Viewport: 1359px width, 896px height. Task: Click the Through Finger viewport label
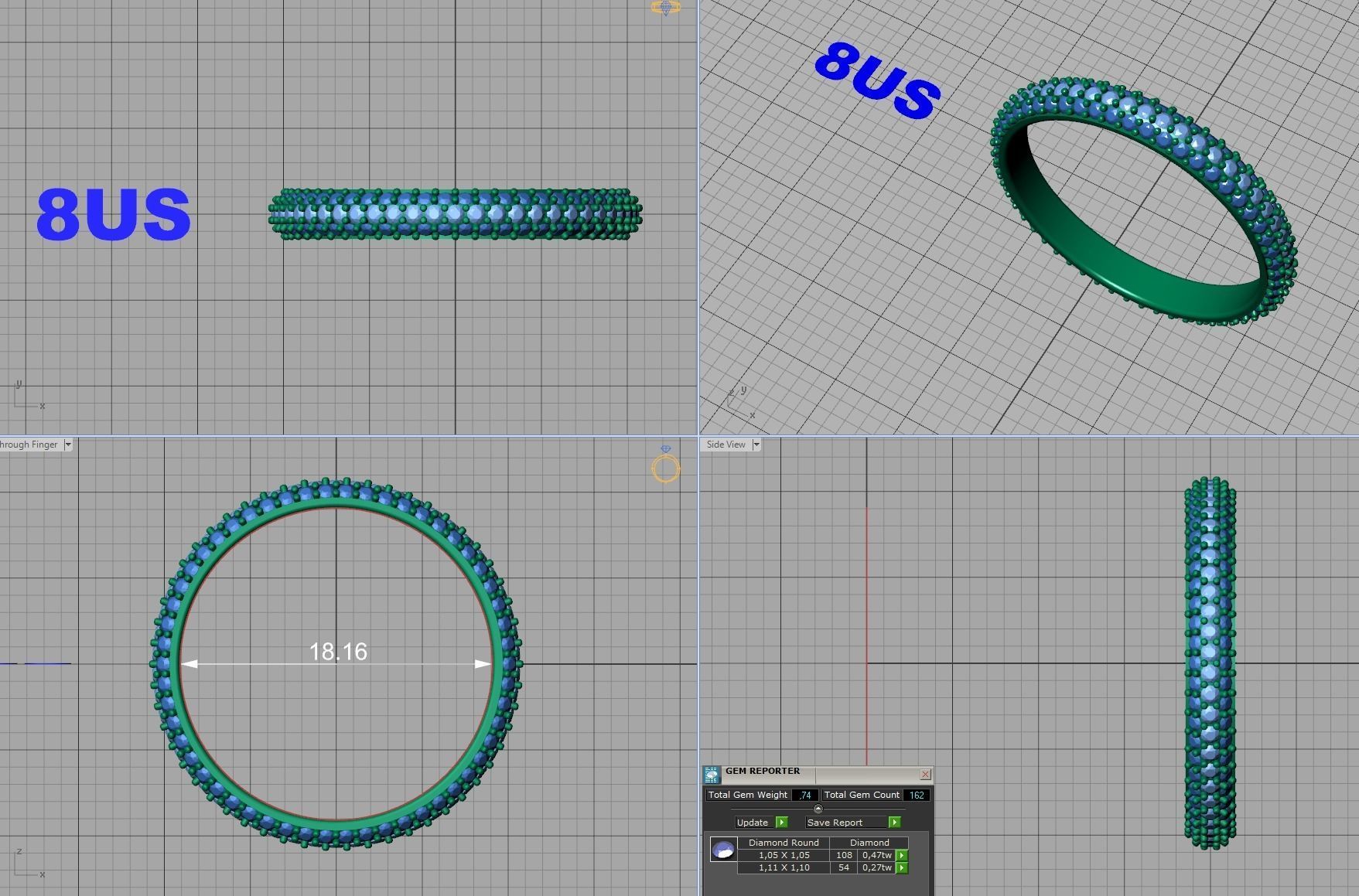[x=29, y=445]
